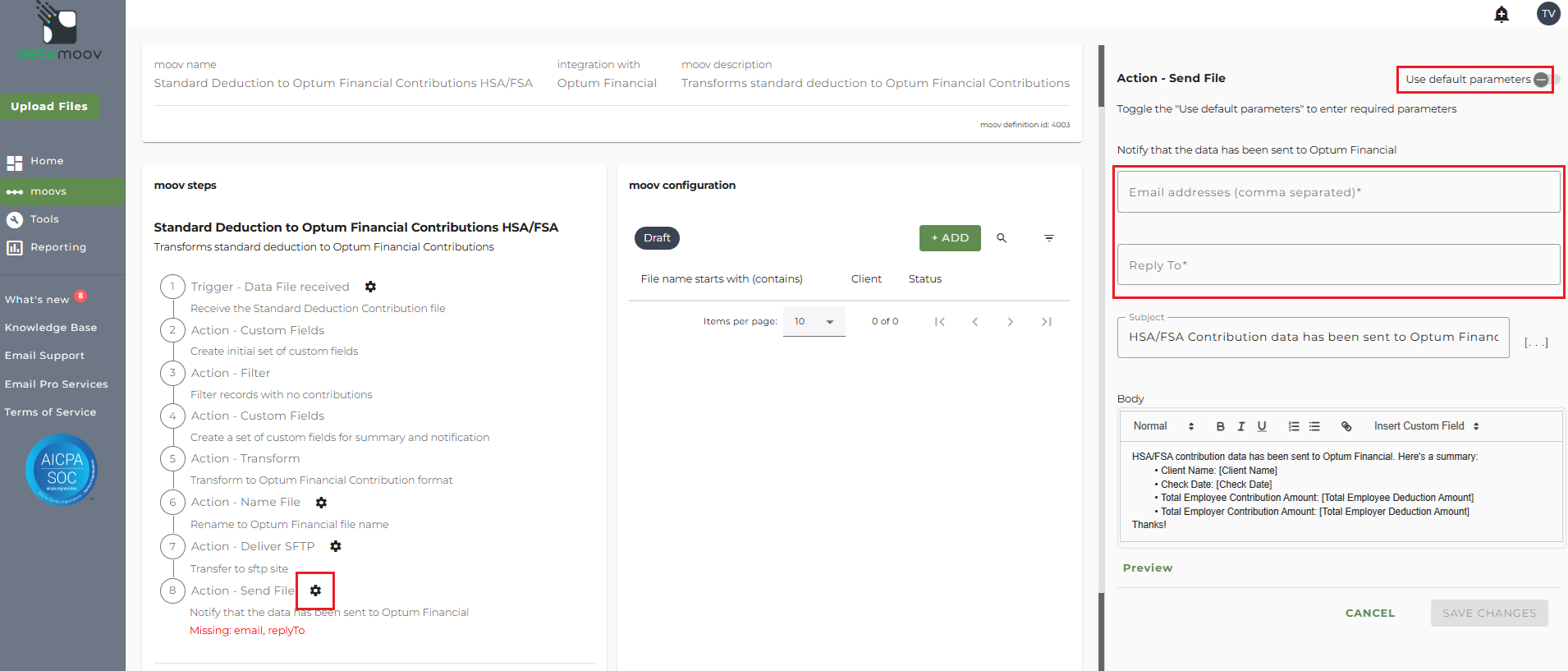Open the configuration filter icon
The height and width of the screenshot is (671, 1568).
pyautogui.click(x=1048, y=238)
